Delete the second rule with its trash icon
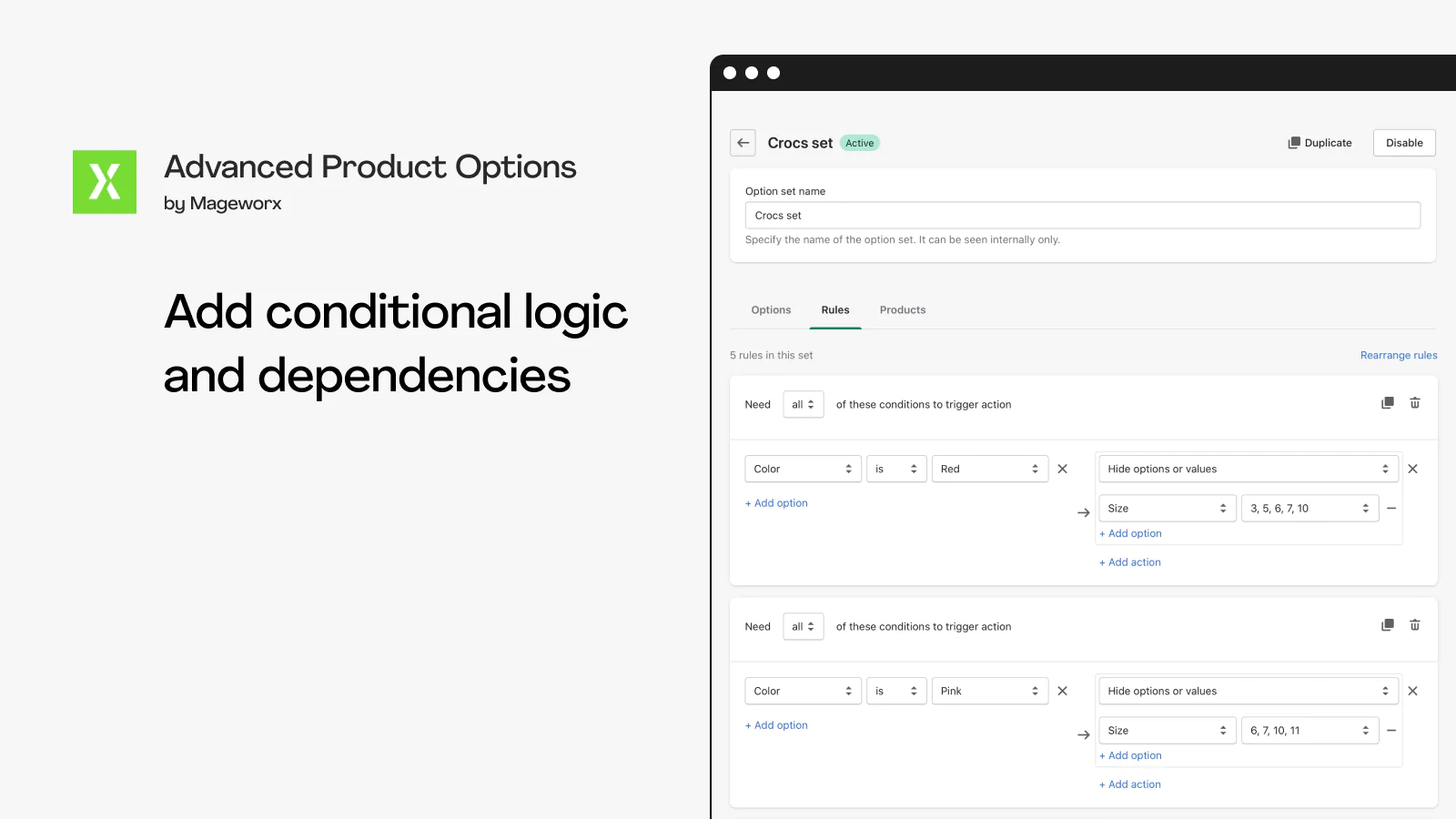 pyautogui.click(x=1415, y=625)
